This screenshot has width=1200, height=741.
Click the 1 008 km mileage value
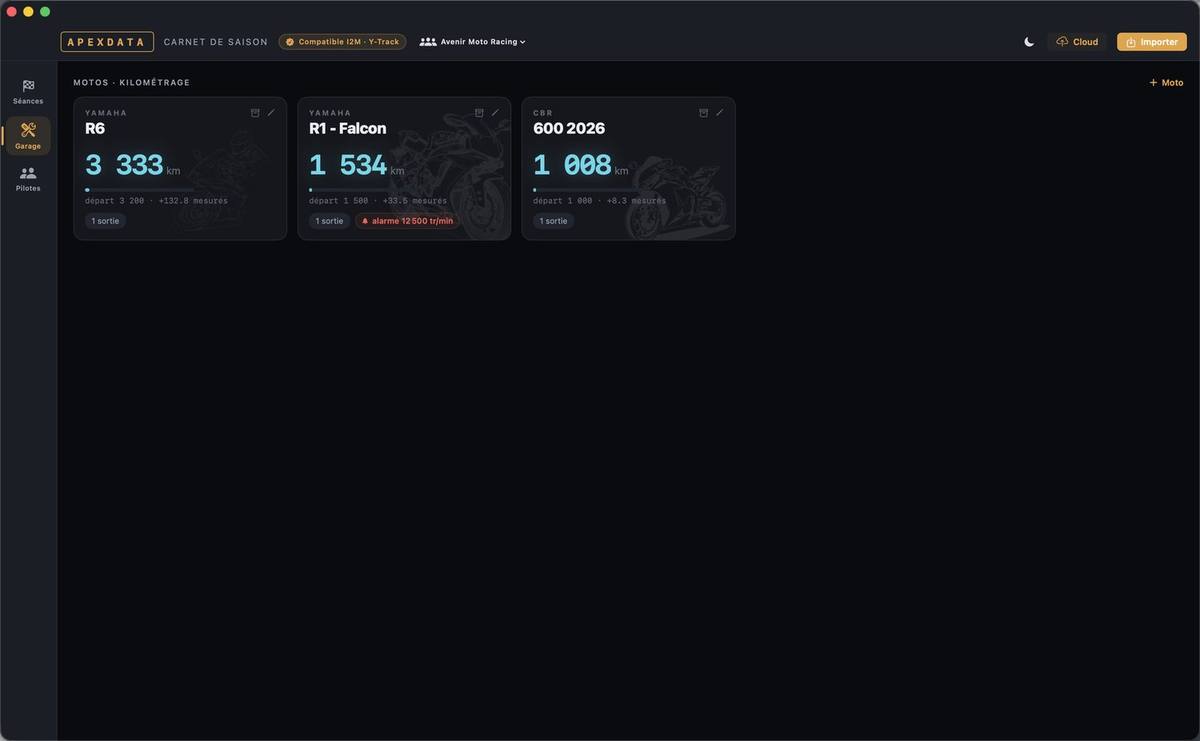[x=580, y=165]
